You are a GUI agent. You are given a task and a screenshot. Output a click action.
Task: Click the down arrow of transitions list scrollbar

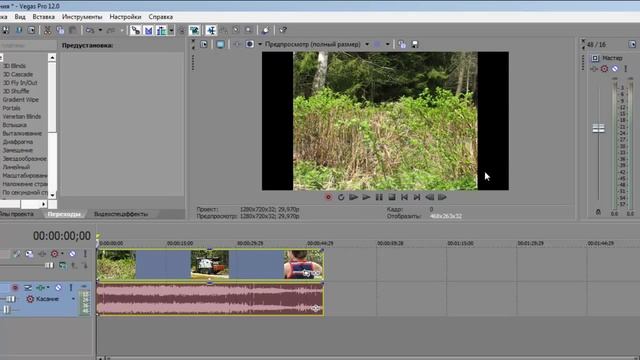coord(52,196)
